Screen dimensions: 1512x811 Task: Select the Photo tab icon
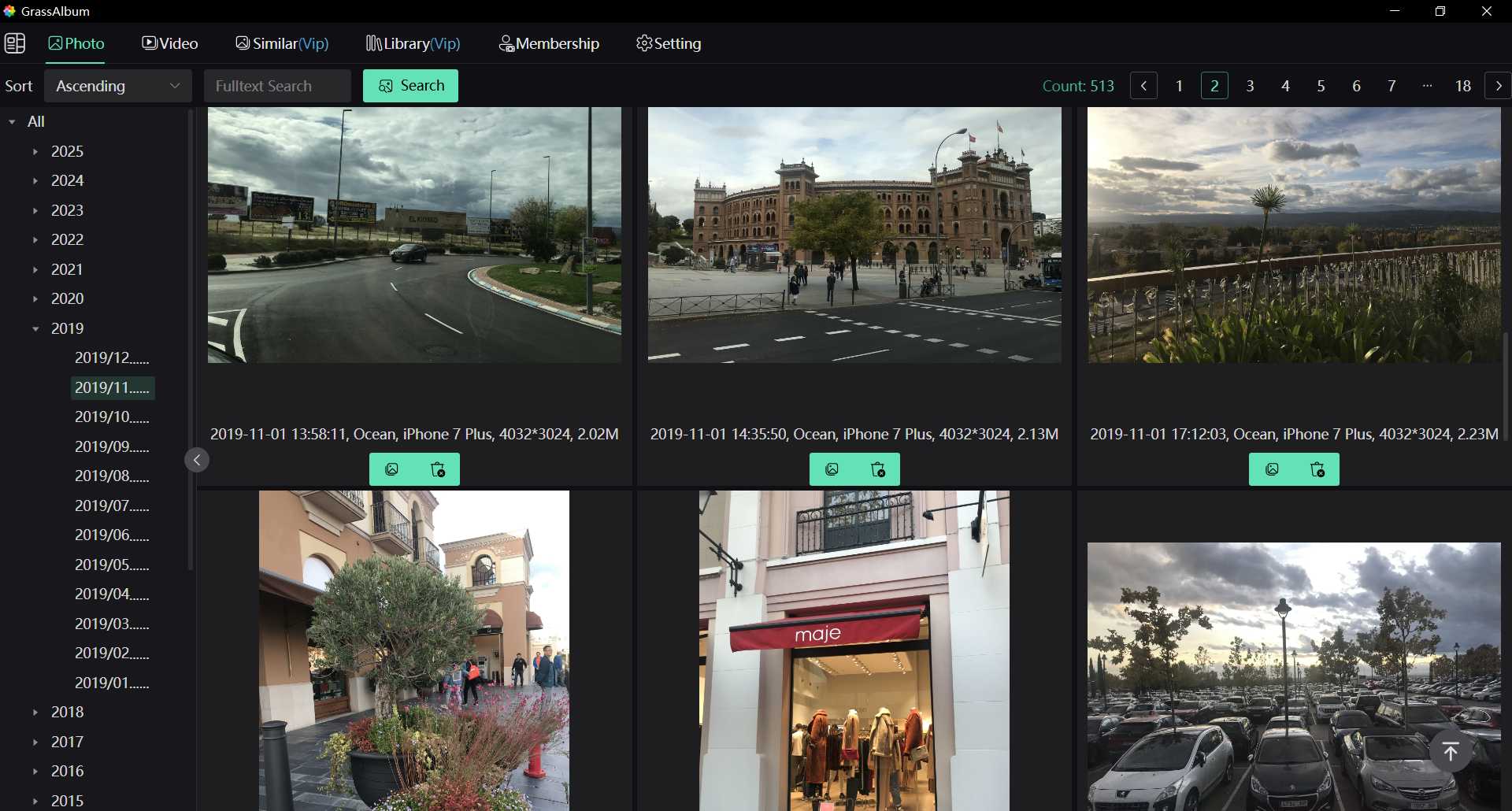pos(54,43)
